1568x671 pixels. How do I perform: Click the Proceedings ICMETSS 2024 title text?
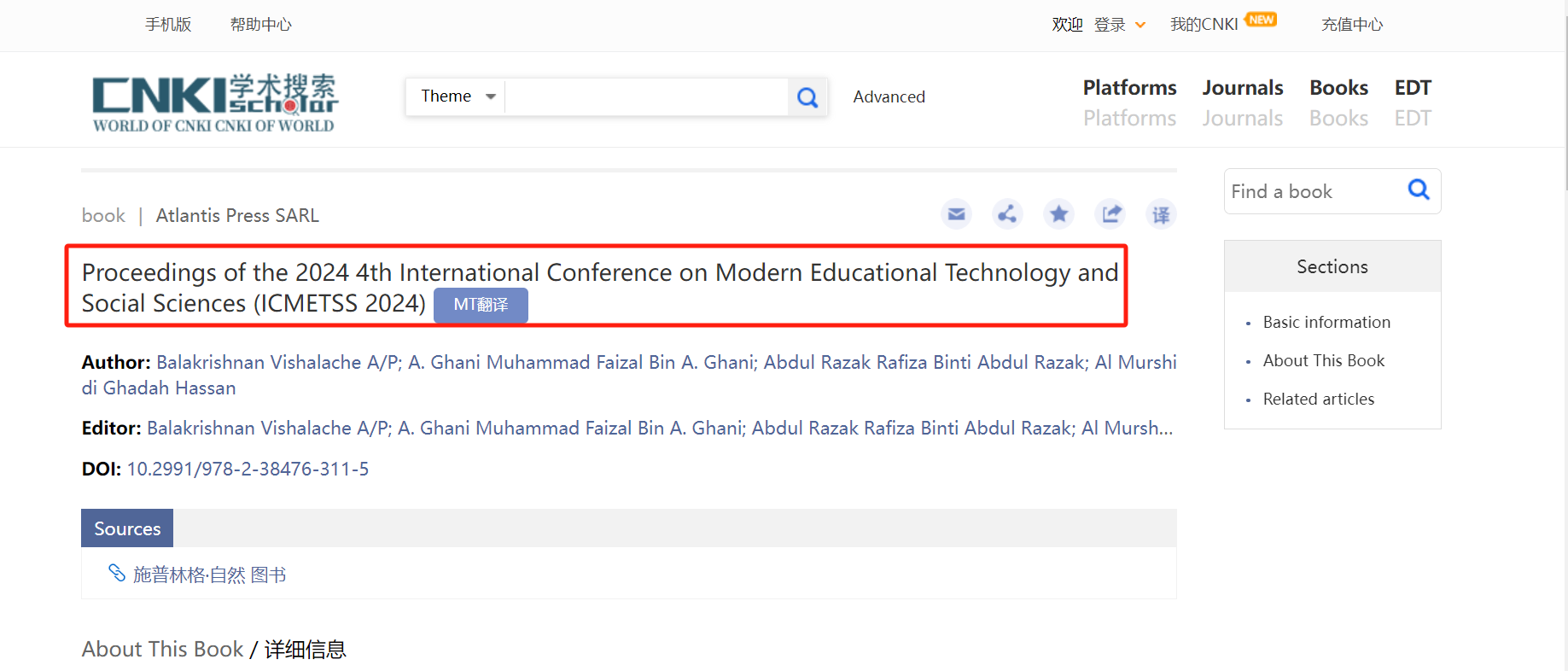600,288
